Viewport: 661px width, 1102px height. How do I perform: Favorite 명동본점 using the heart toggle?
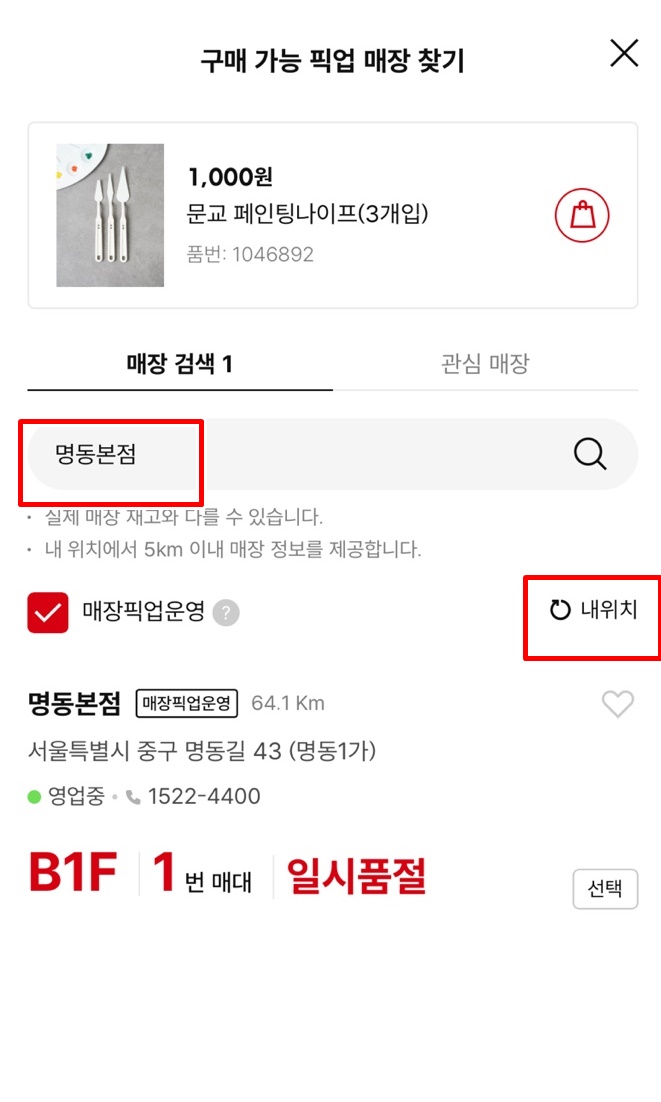point(617,704)
